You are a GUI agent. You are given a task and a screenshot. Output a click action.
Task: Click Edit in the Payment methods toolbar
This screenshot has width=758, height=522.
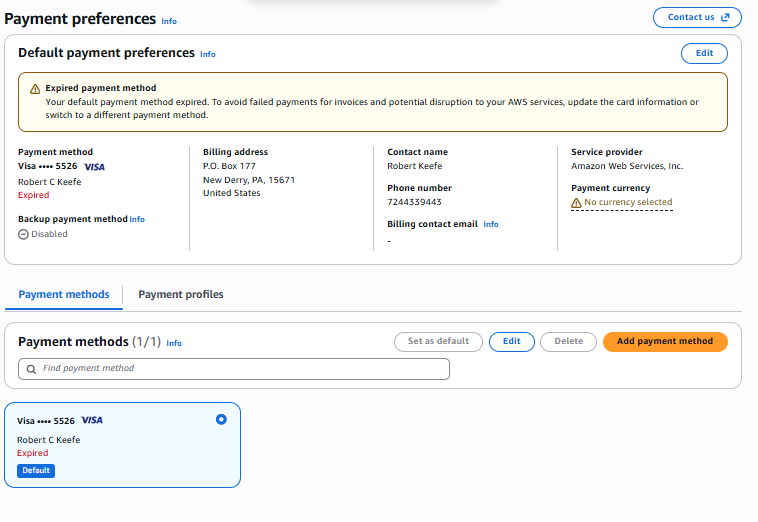511,342
